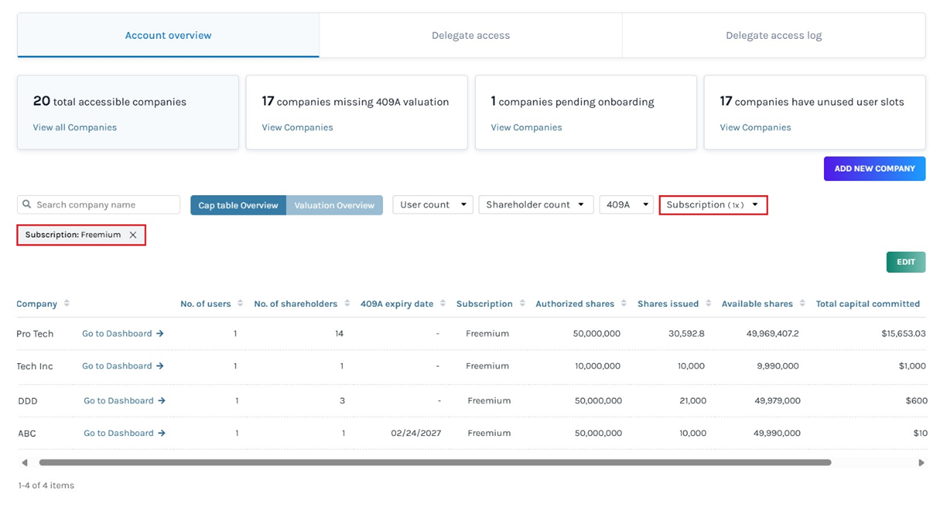Open the User count dropdown

(x=433, y=205)
